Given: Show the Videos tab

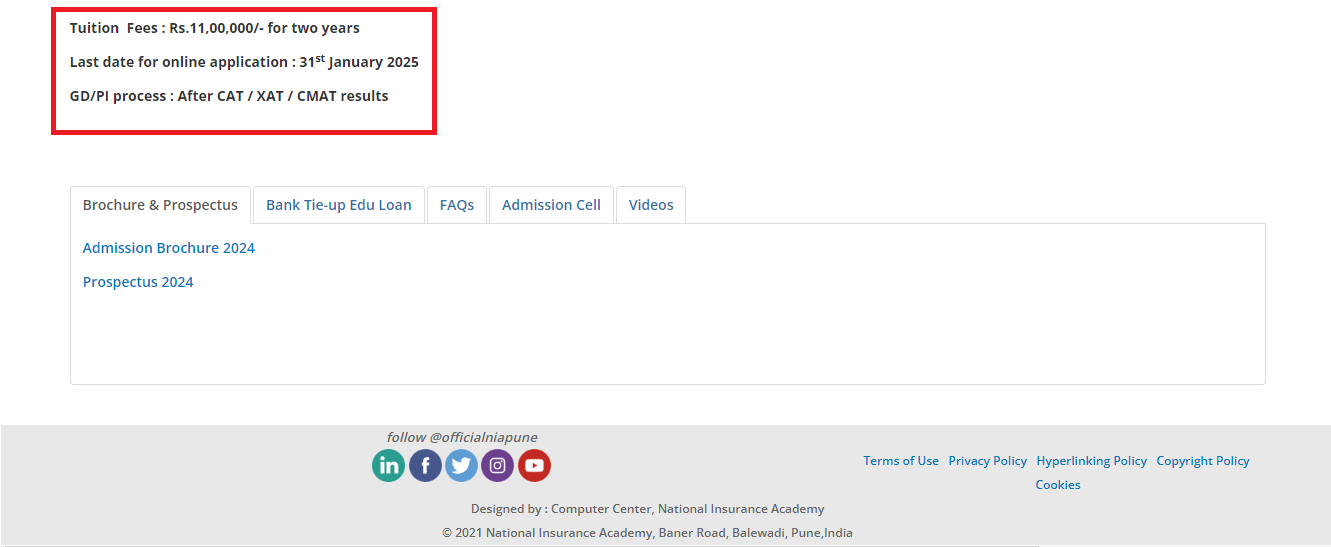Looking at the screenshot, I should tap(651, 205).
